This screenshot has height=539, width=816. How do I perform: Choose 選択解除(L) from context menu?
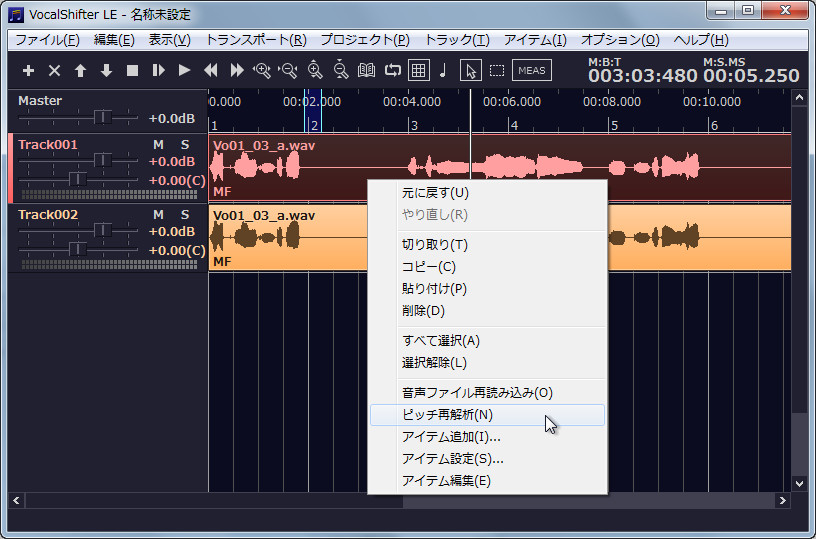(488, 363)
